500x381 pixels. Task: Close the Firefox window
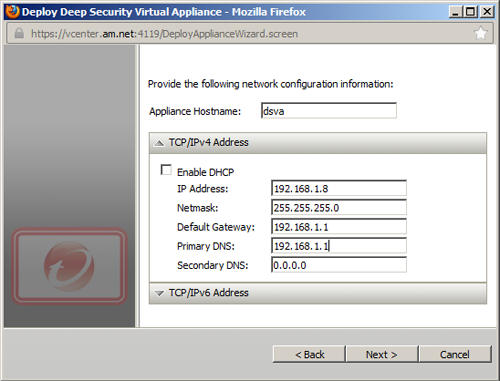click(487, 12)
